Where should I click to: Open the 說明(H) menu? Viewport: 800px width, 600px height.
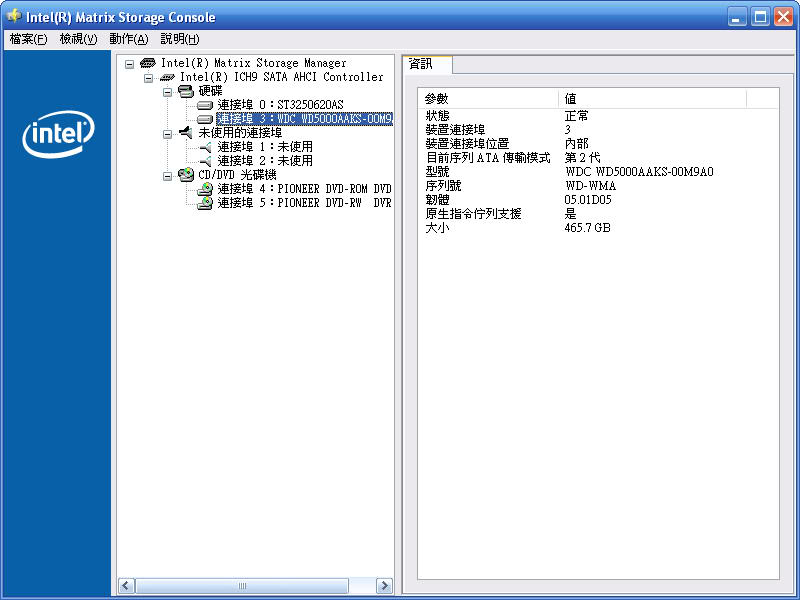tap(180, 39)
